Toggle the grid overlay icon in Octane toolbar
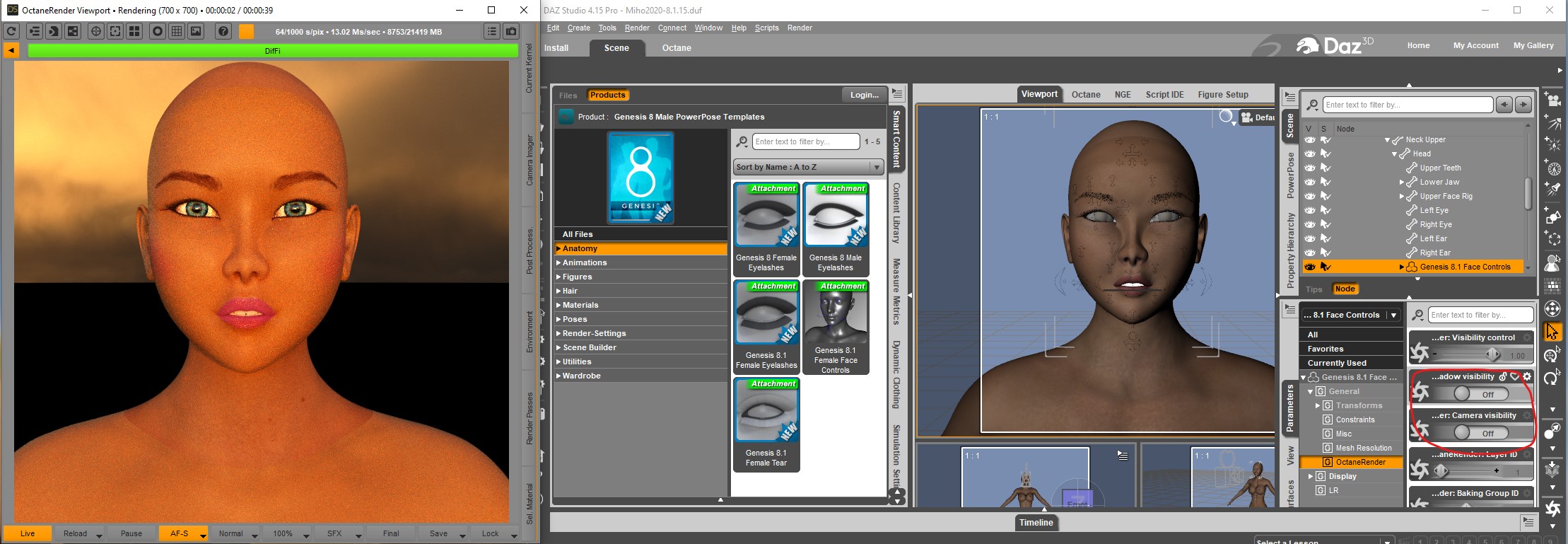Screen dimensions: 1568x544 [x=177, y=31]
